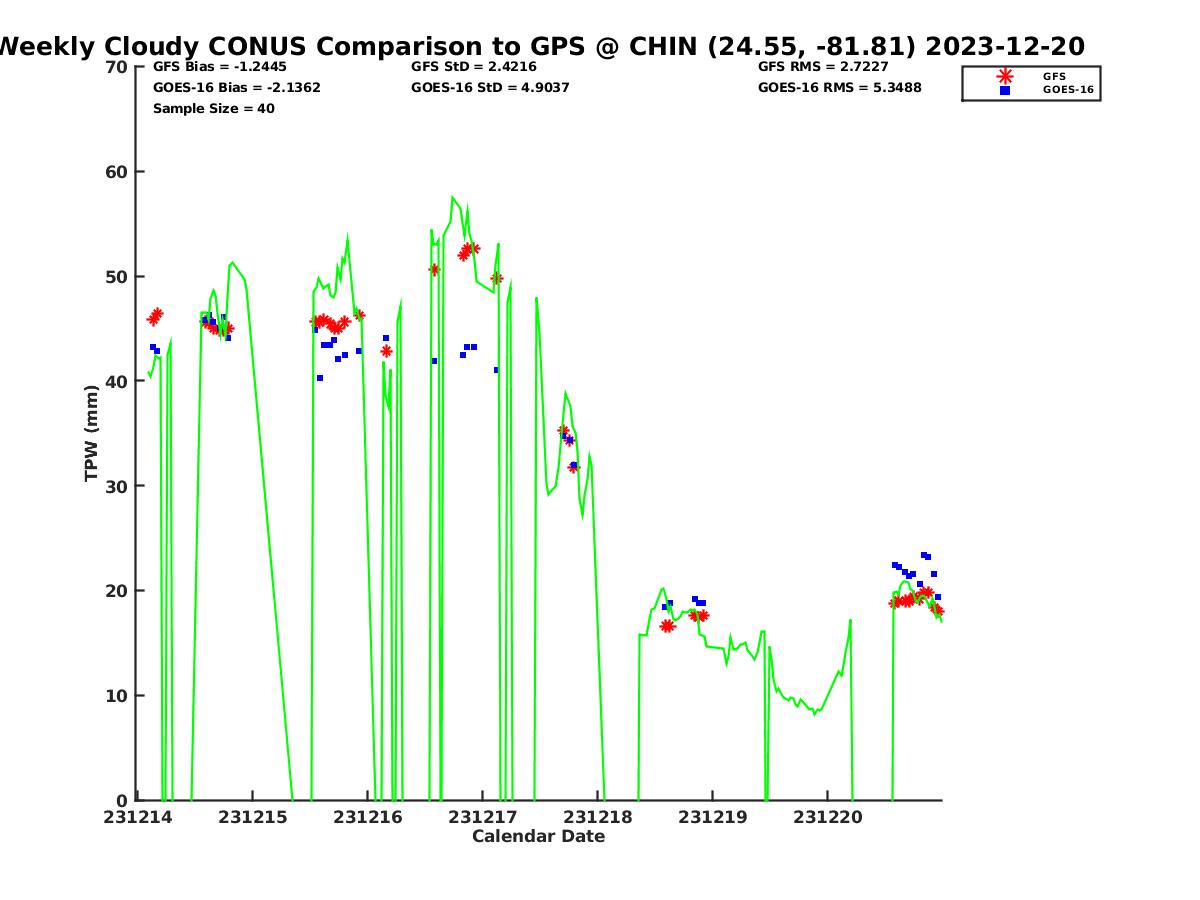This screenshot has width=1200, height=900.
Task: Click the red GFS asterisk legend marker
Action: coord(1005,76)
